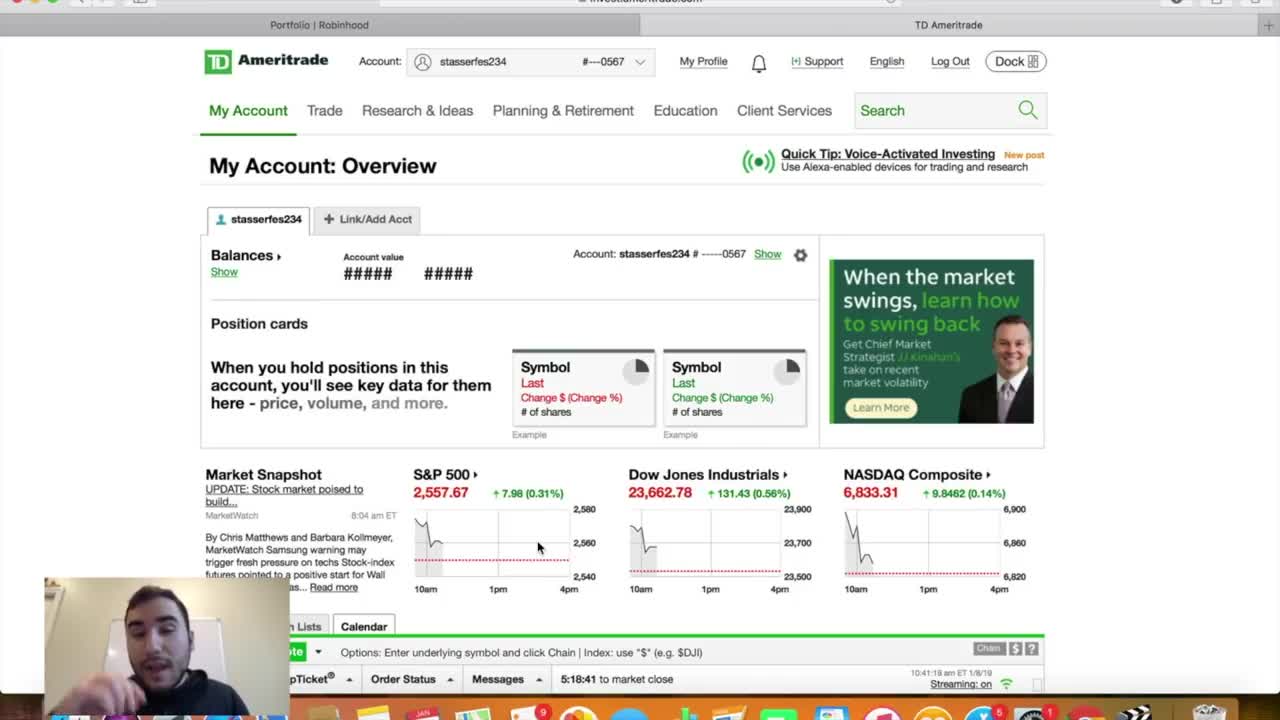The width and height of the screenshot is (1280, 720).
Task: Open Research & Ideas menu
Action: [x=417, y=111]
